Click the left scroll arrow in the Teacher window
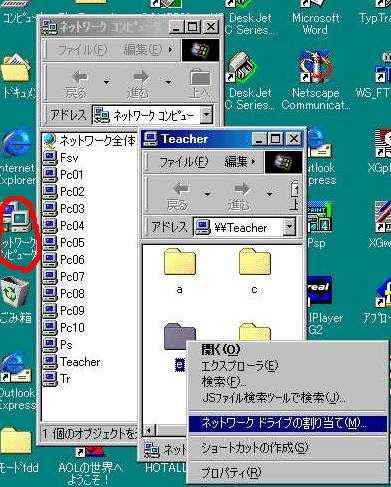 click(x=149, y=430)
